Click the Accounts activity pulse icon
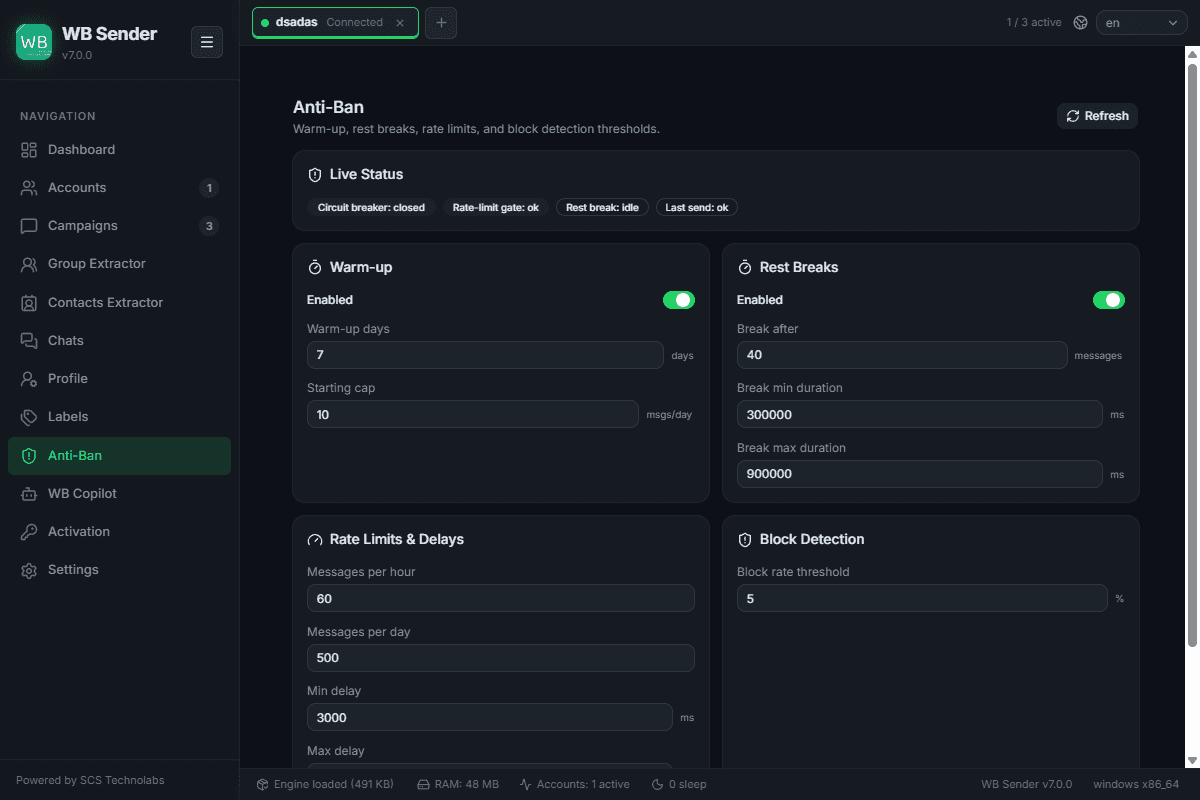The image size is (1200, 800). (526, 785)
